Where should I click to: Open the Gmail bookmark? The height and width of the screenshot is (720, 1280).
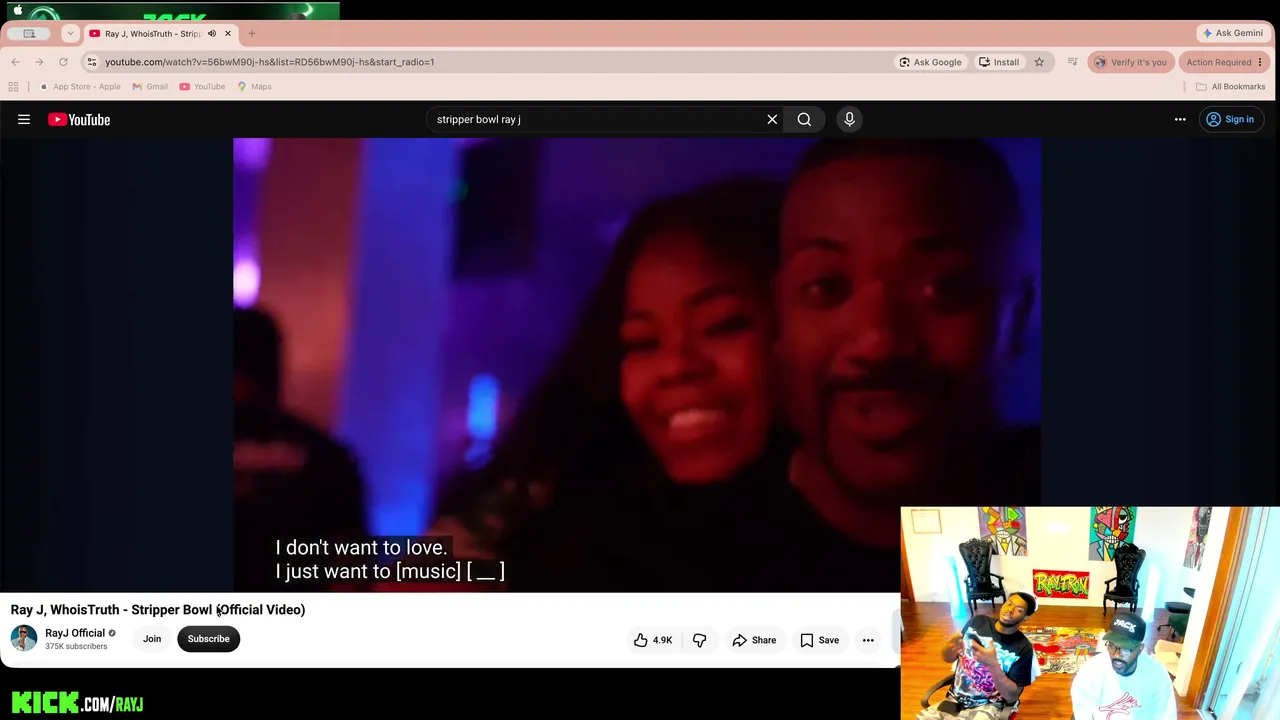coord(149,87)
